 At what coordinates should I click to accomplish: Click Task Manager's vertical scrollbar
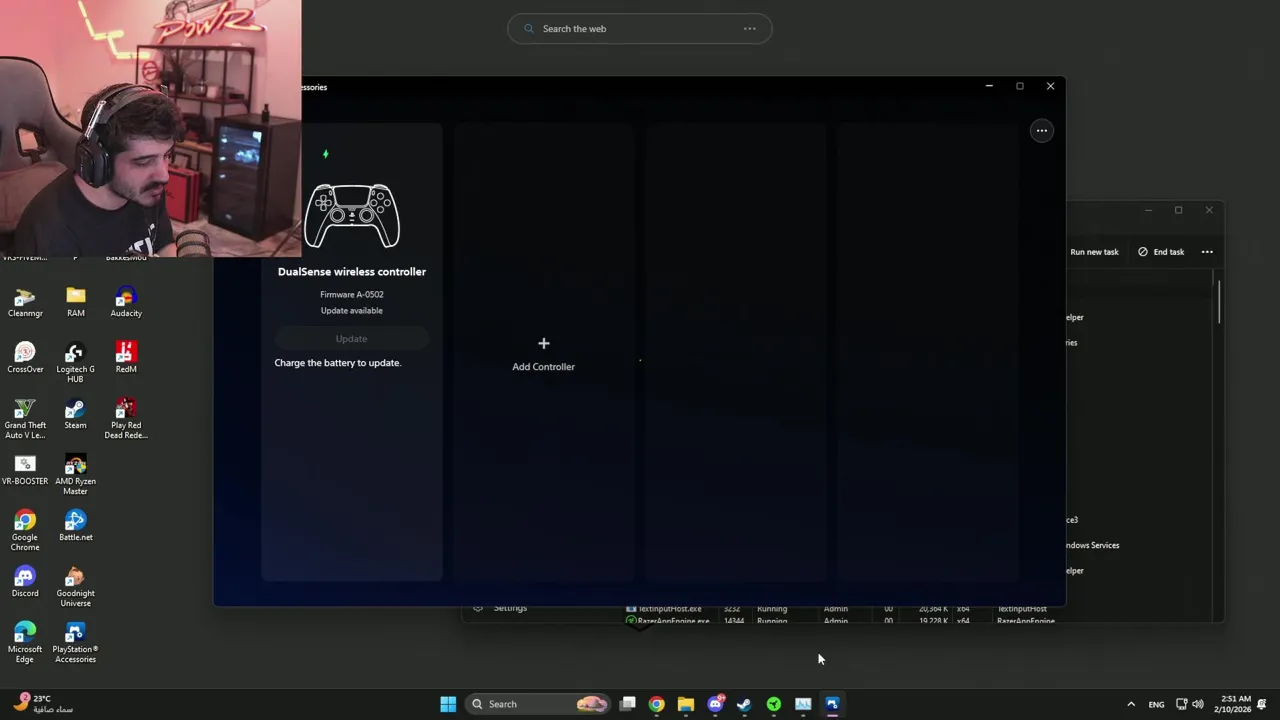point(1219,302)
